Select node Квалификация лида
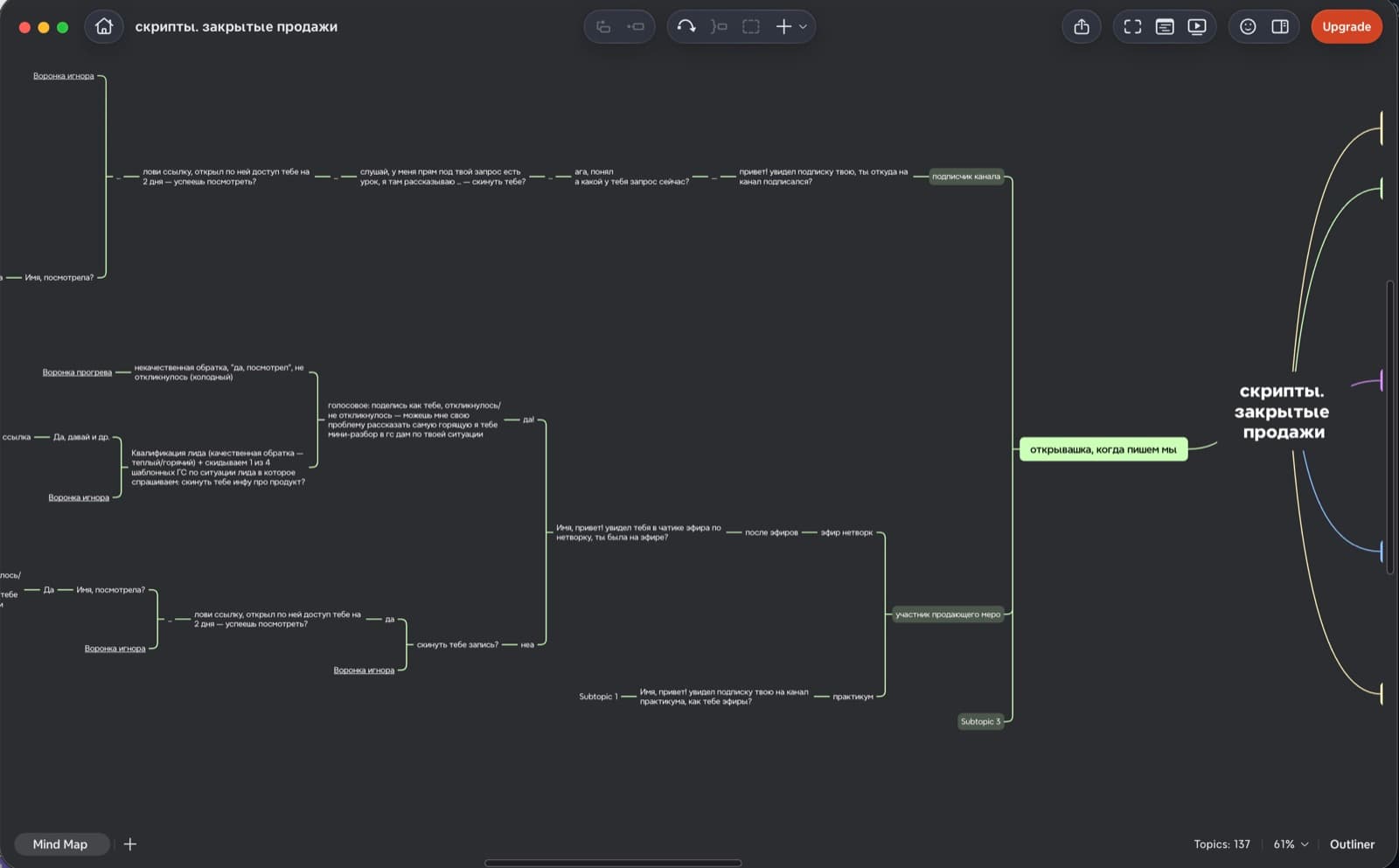 click(218, 468)
